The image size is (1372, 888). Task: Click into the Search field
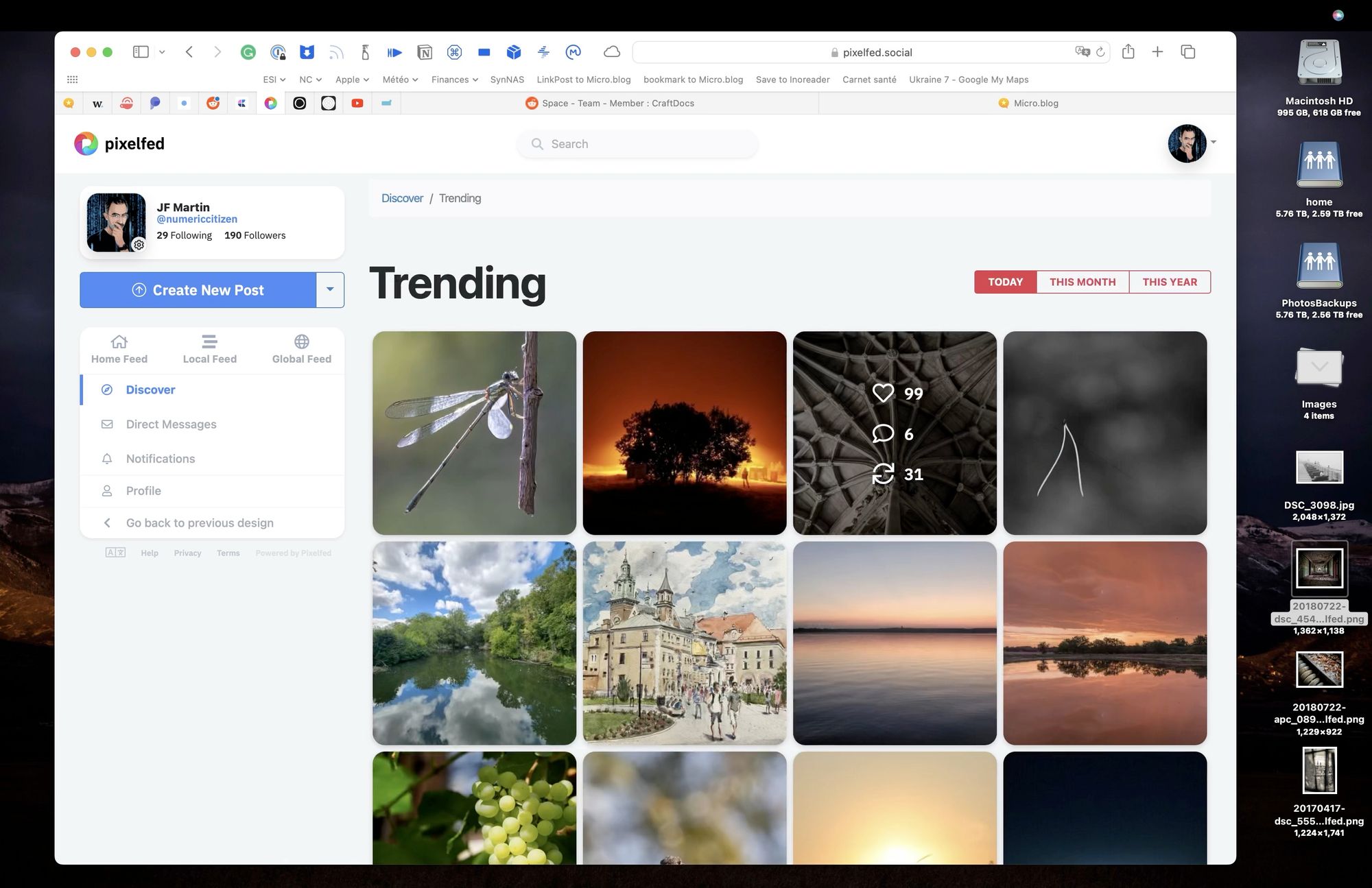(x=638, y=144)
